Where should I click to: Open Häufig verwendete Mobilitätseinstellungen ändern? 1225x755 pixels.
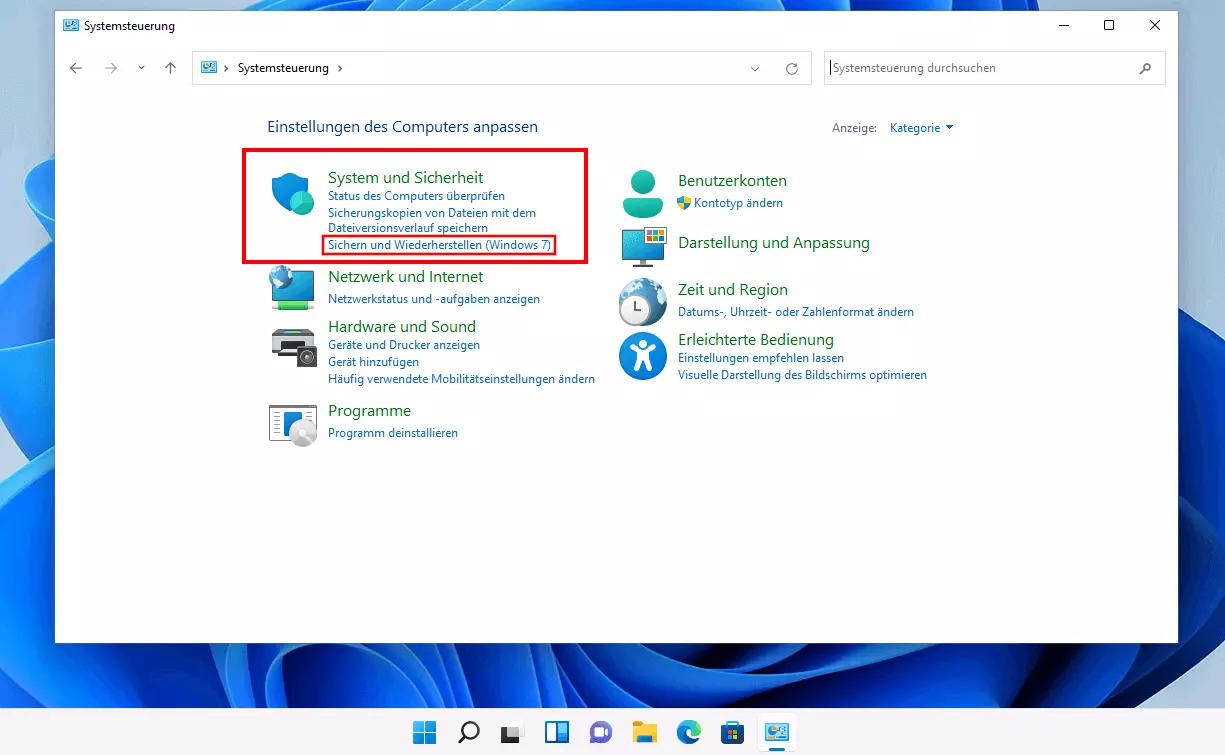tap(461, 379)
